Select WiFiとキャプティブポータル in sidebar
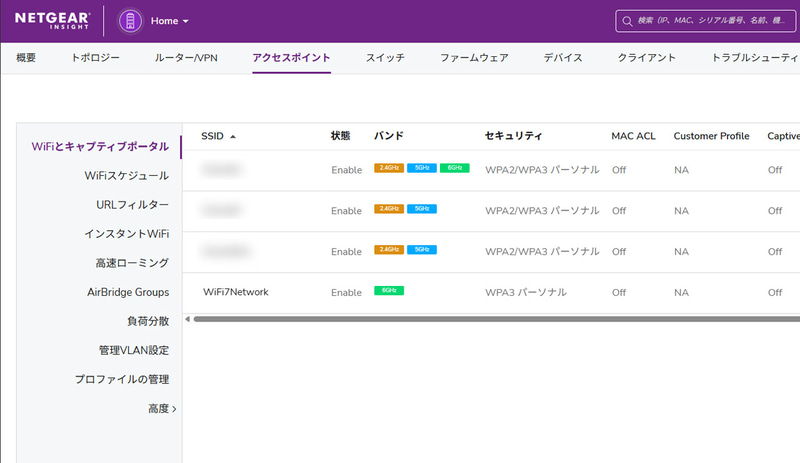Viewport: 800px width, 463px height. (100, 147)
